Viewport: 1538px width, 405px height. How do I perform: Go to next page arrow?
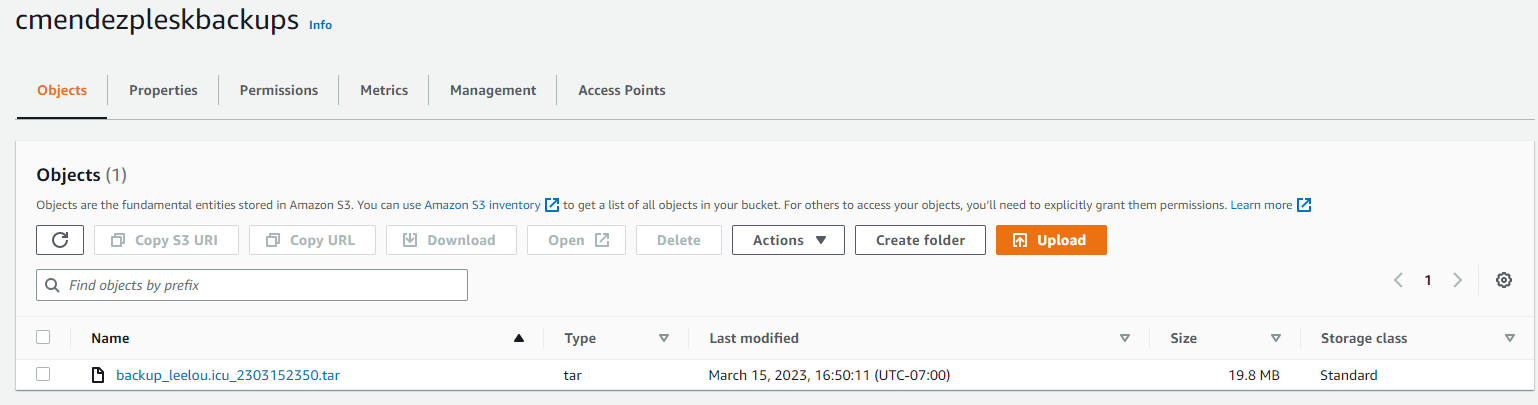[1458, 280]
